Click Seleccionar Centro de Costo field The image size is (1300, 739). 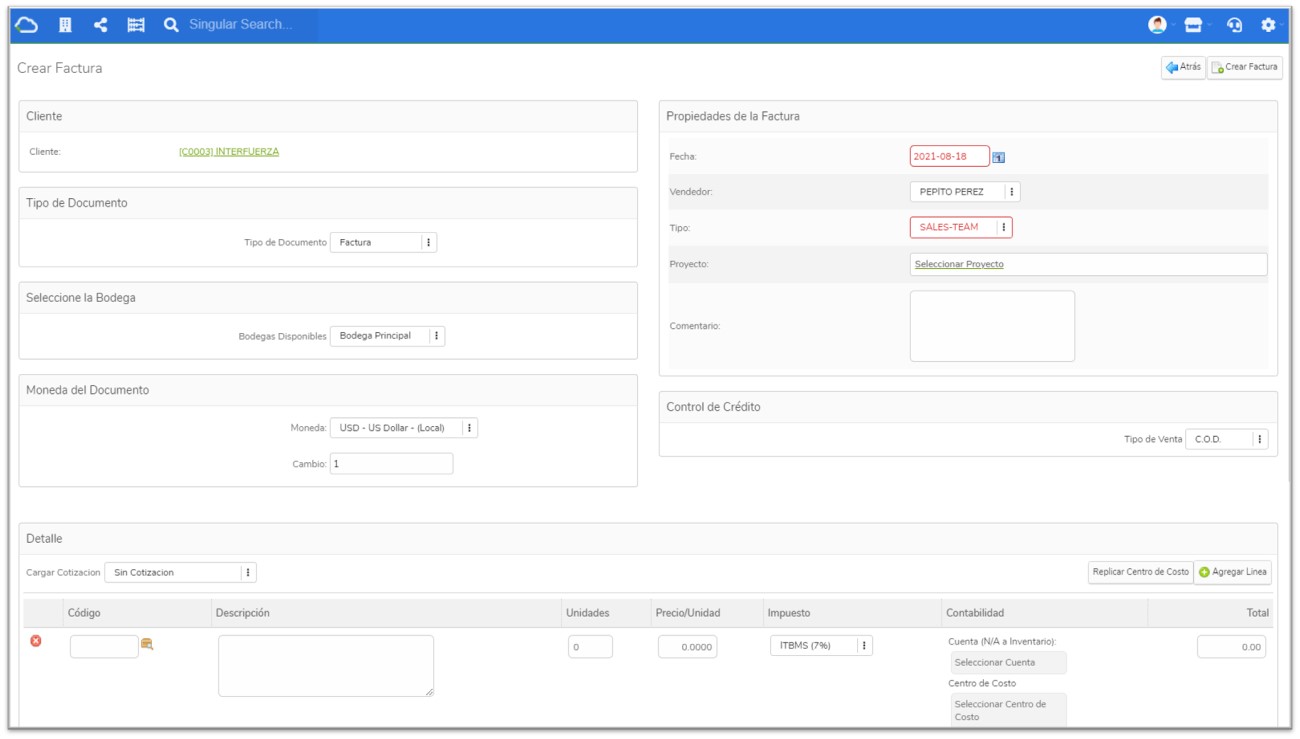tap(1007, 710)
